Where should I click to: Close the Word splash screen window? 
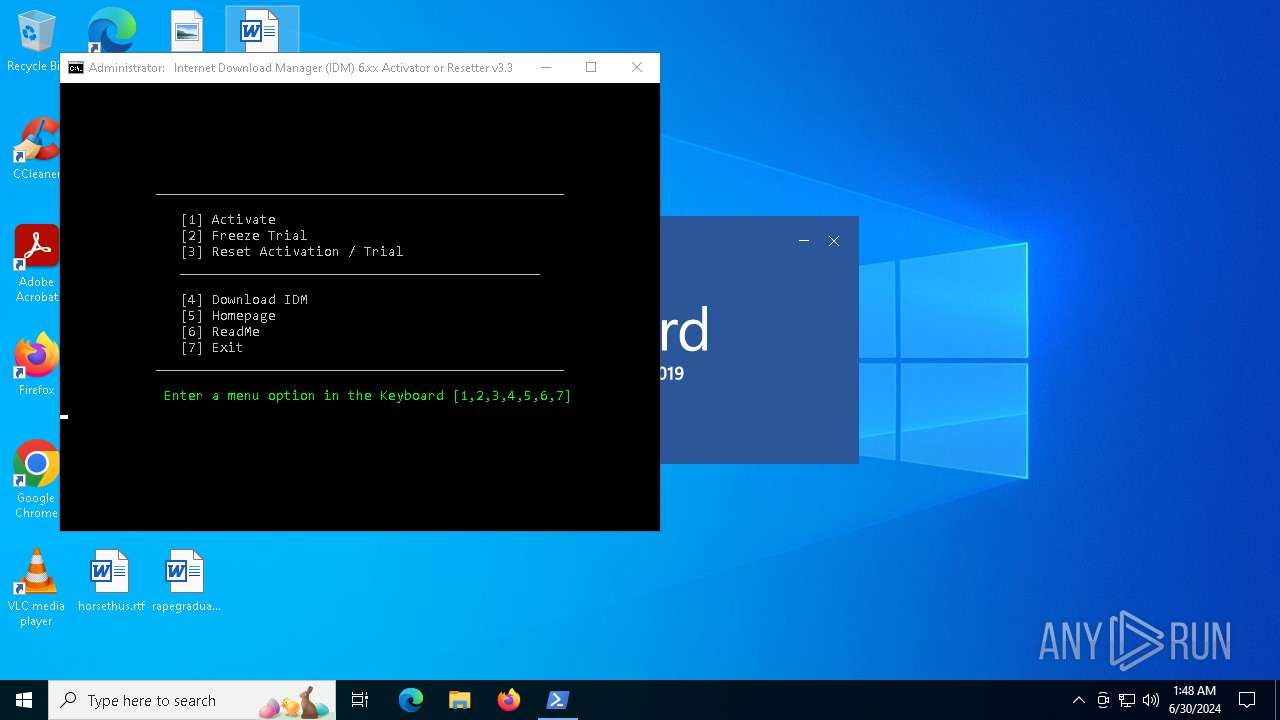point(834,241)
